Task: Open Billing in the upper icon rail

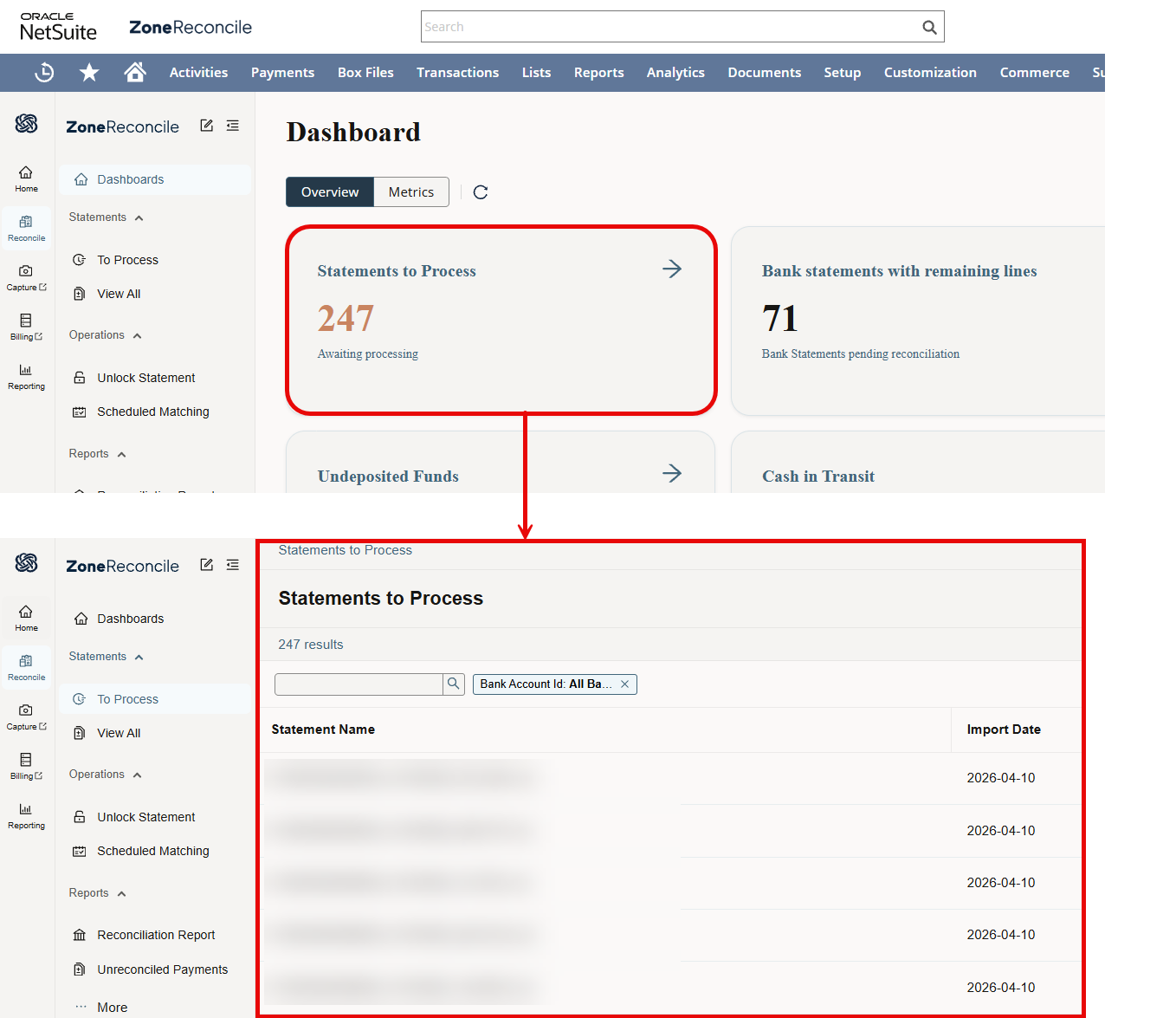Action: pyautogui.click(x=26, y=327)
